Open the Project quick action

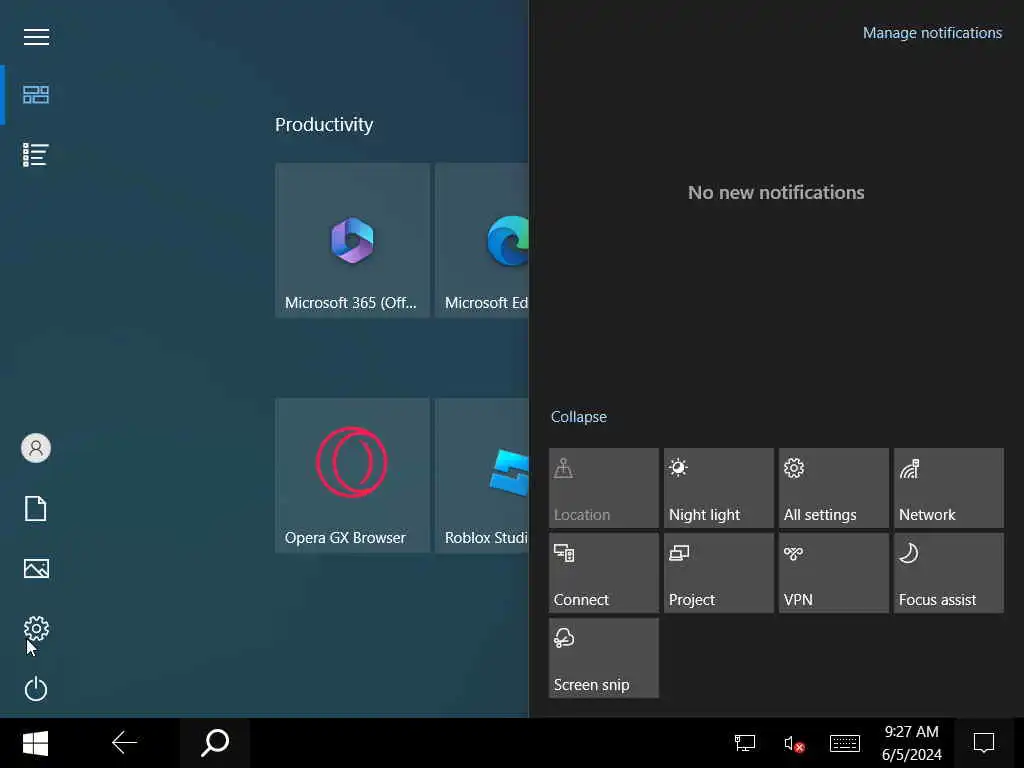pyautogui.click(x=718, y=573)
